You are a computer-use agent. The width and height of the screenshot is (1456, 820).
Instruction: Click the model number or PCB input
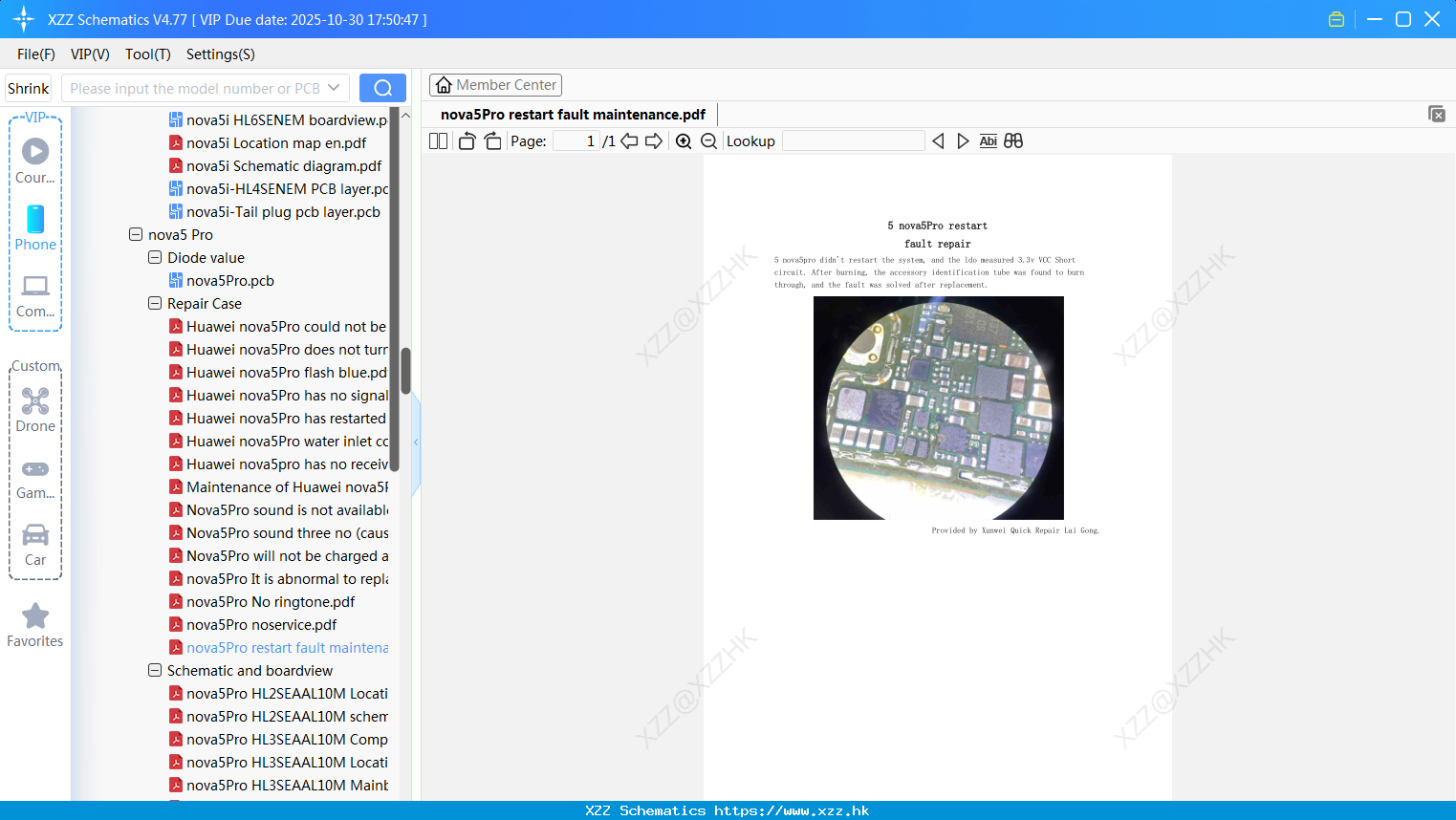[194, 88]
